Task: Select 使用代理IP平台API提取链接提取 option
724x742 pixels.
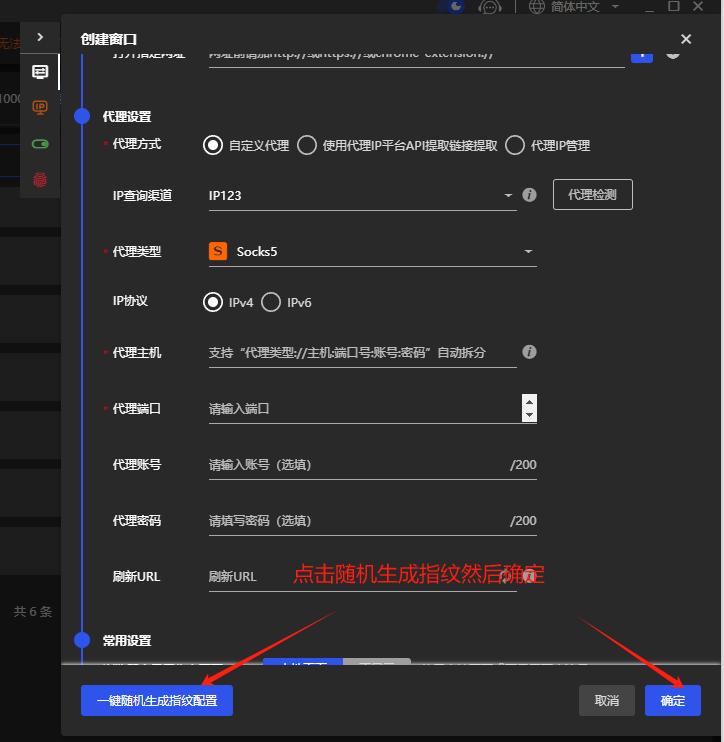Action: 307,145
